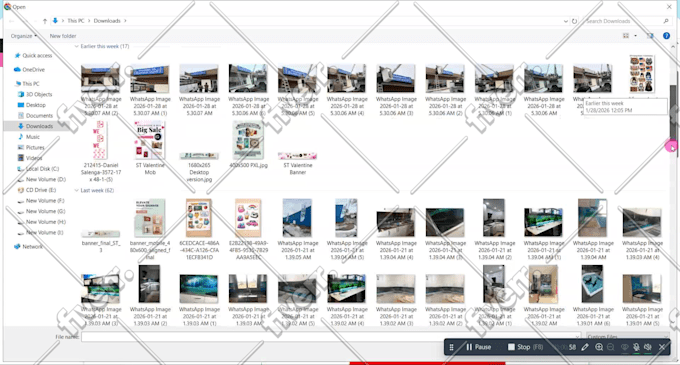Toggle microphone mute in recorder bar
Image resolution: width=680 pixels, height=365 pixels.
pos(636,347)
